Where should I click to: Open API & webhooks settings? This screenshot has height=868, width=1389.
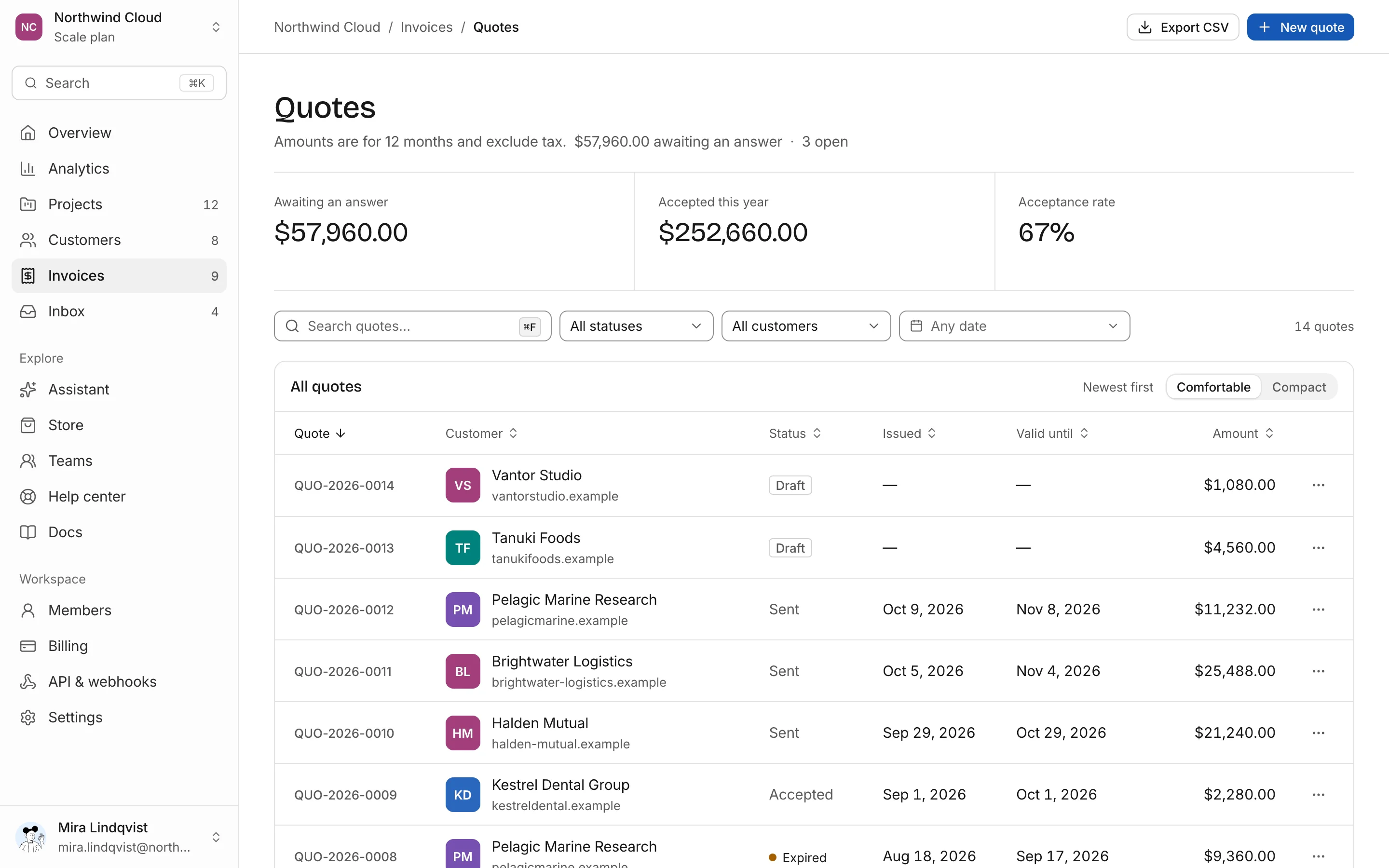click(x=119, y=681)
